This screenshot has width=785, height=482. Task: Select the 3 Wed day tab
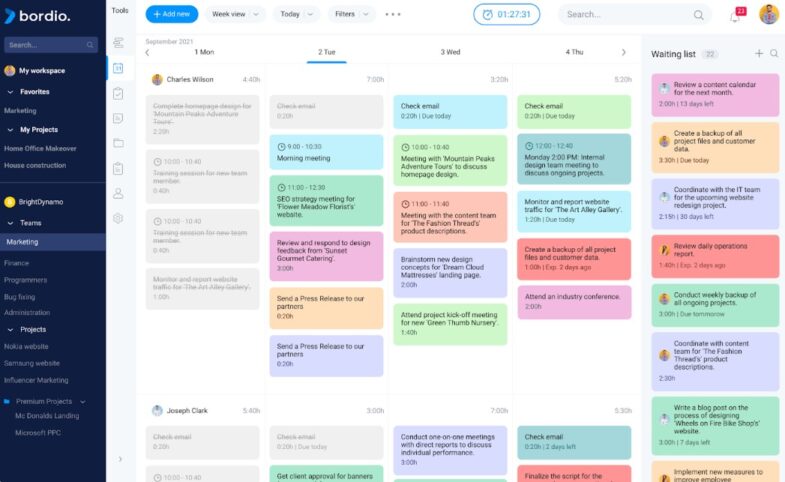450,52
